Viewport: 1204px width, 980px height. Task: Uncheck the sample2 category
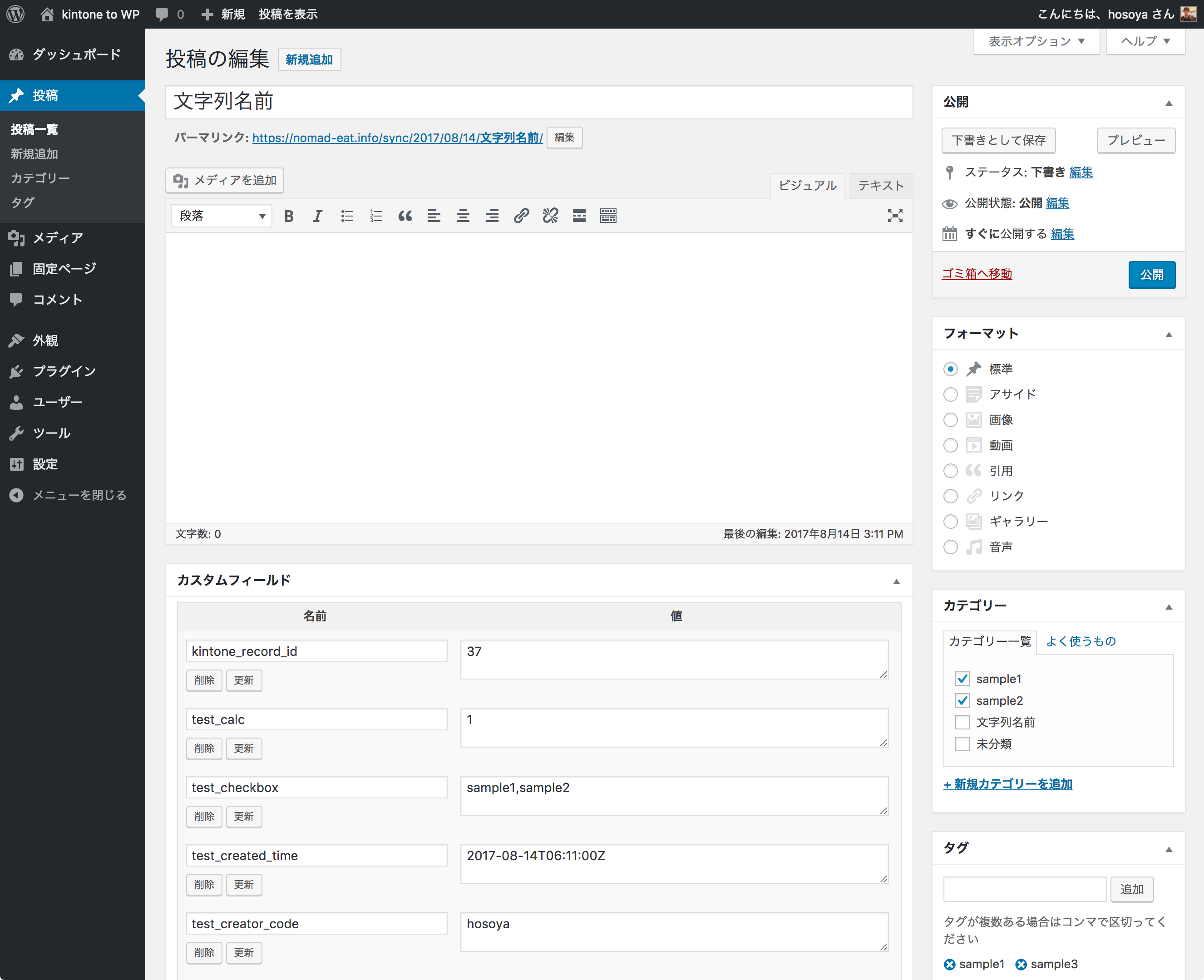962,700
